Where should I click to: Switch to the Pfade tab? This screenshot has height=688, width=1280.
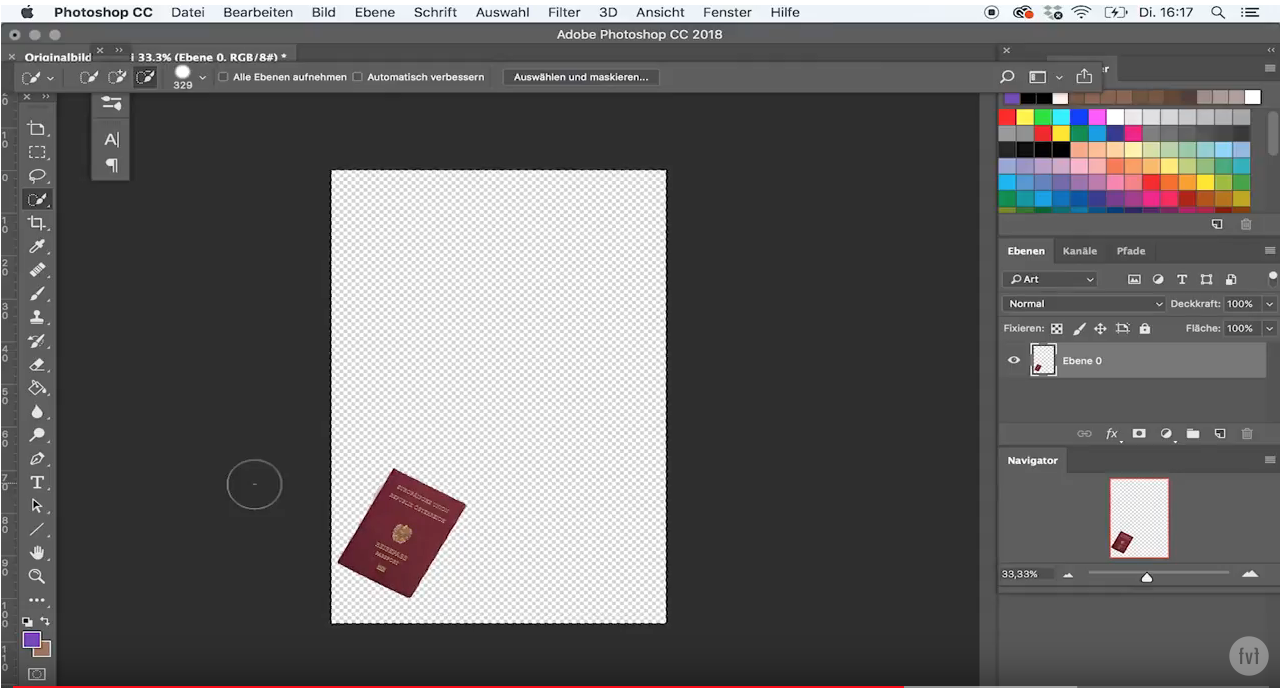point(1131,251)
